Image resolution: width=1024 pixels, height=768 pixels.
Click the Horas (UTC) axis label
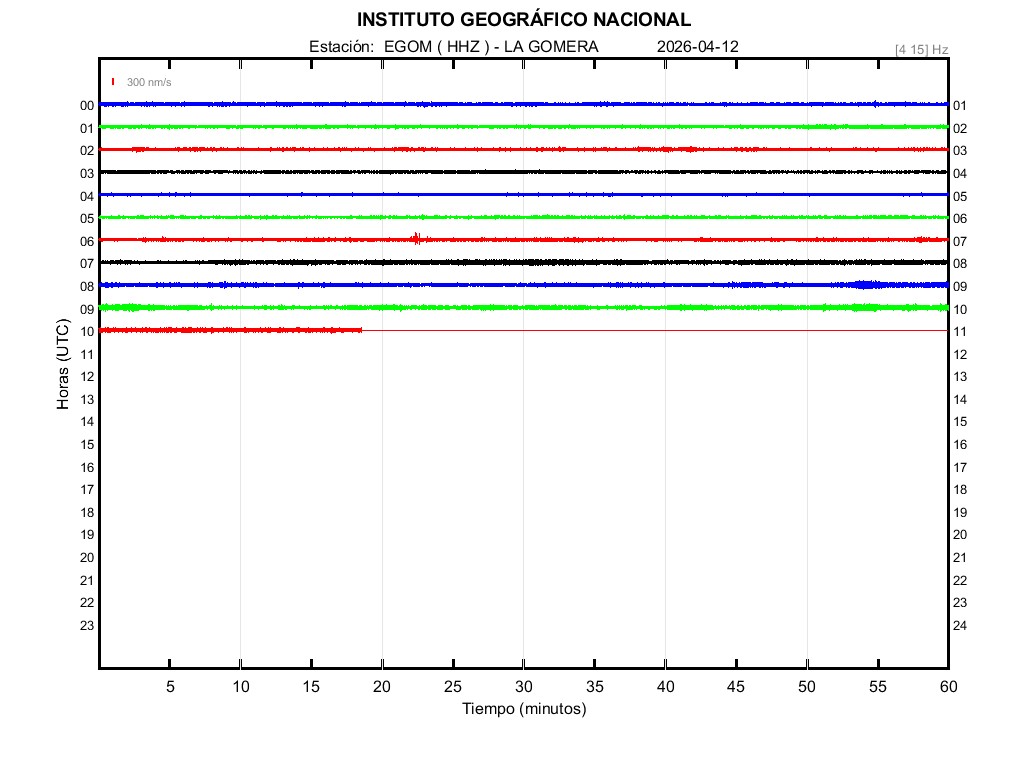pyautogui.click(x=63, y=364)
